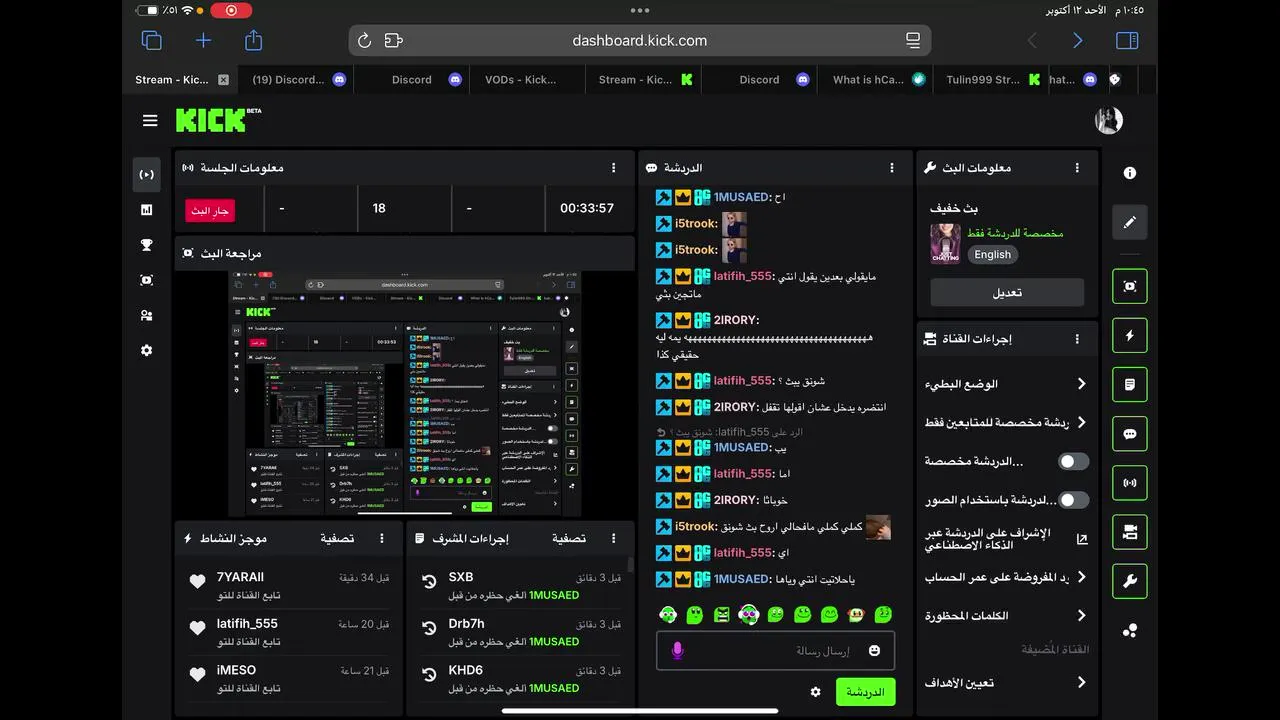Click the pencil edit-layout icon
Image resolution: width=1280 pixels, height=720 pixels.
[1130, 222]
